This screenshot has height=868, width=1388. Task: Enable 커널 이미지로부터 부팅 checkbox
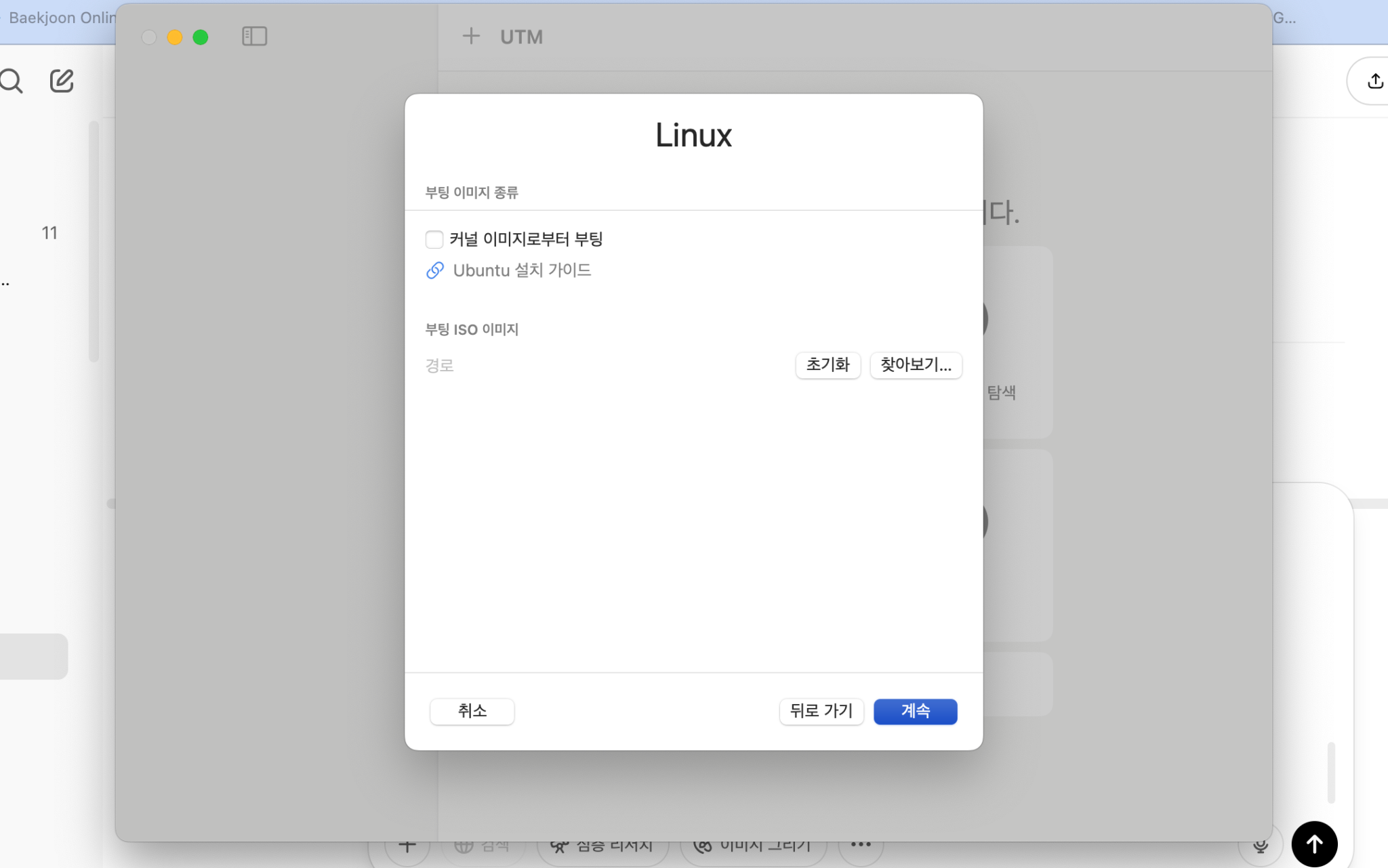point(434,239)
